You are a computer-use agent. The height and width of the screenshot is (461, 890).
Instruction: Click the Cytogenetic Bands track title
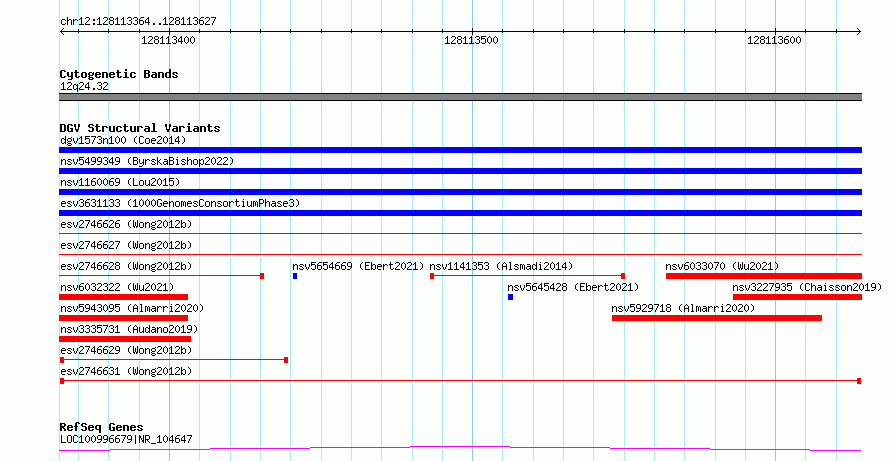tap(119, 74)
